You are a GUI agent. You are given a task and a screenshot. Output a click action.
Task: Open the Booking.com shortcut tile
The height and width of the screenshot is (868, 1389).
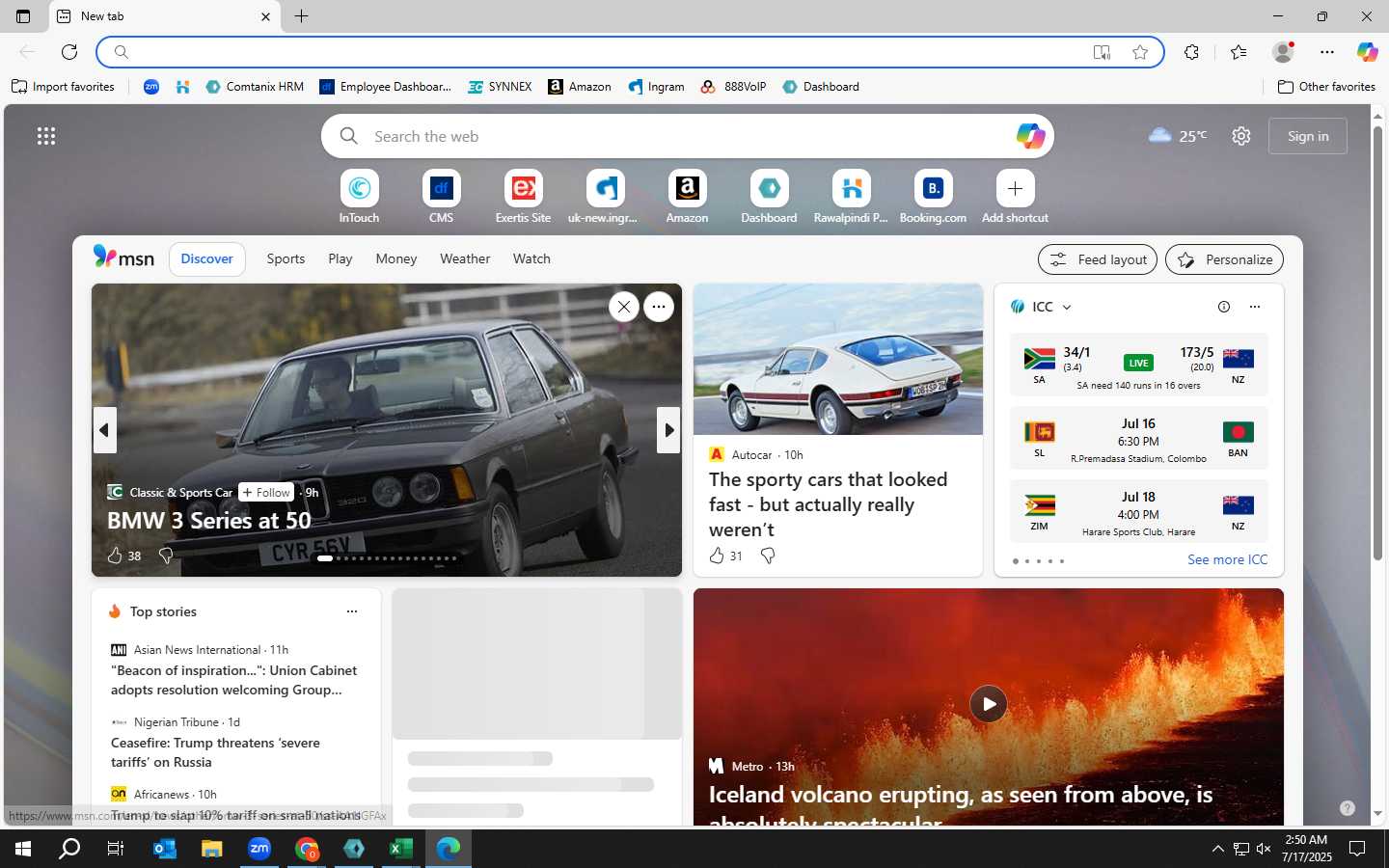(x=933, y=198)
